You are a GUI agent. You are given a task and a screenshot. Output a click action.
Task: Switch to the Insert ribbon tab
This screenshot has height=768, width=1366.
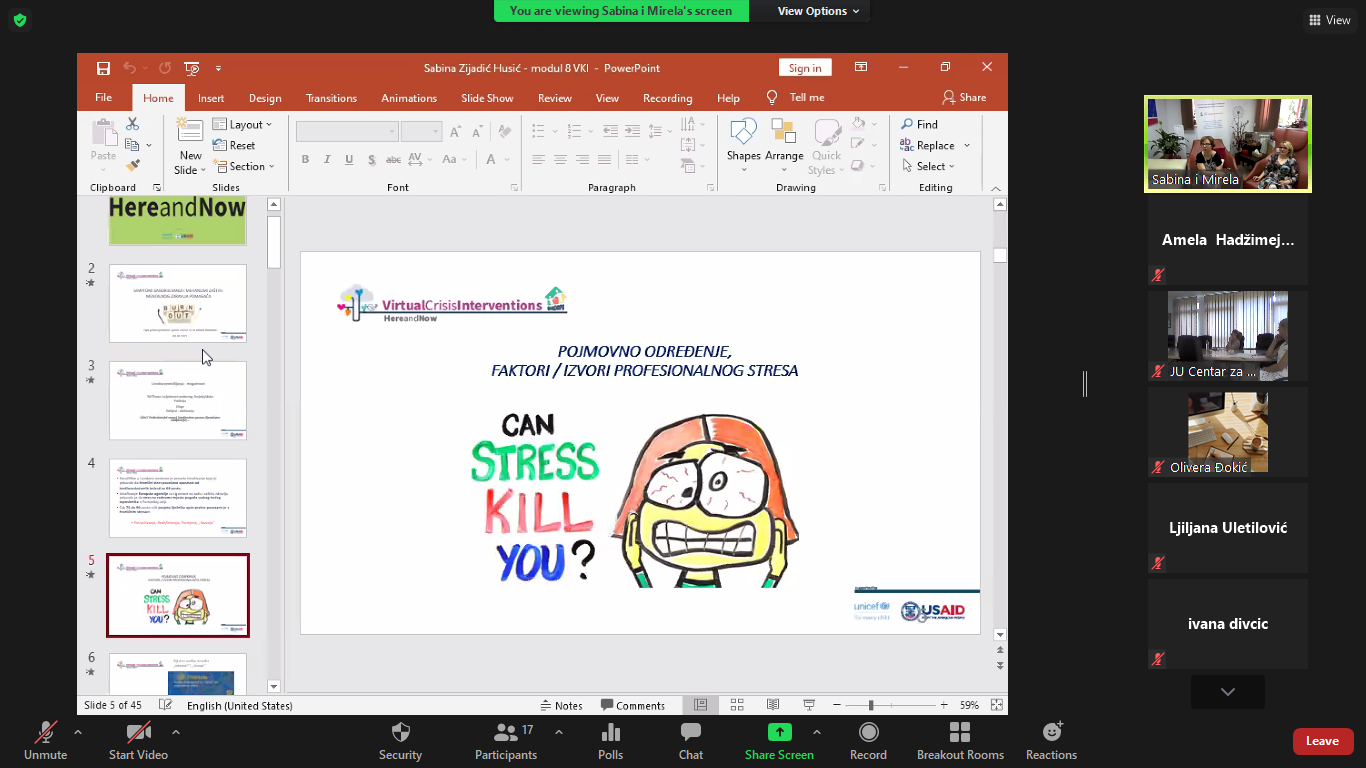(x=211, y=98)
